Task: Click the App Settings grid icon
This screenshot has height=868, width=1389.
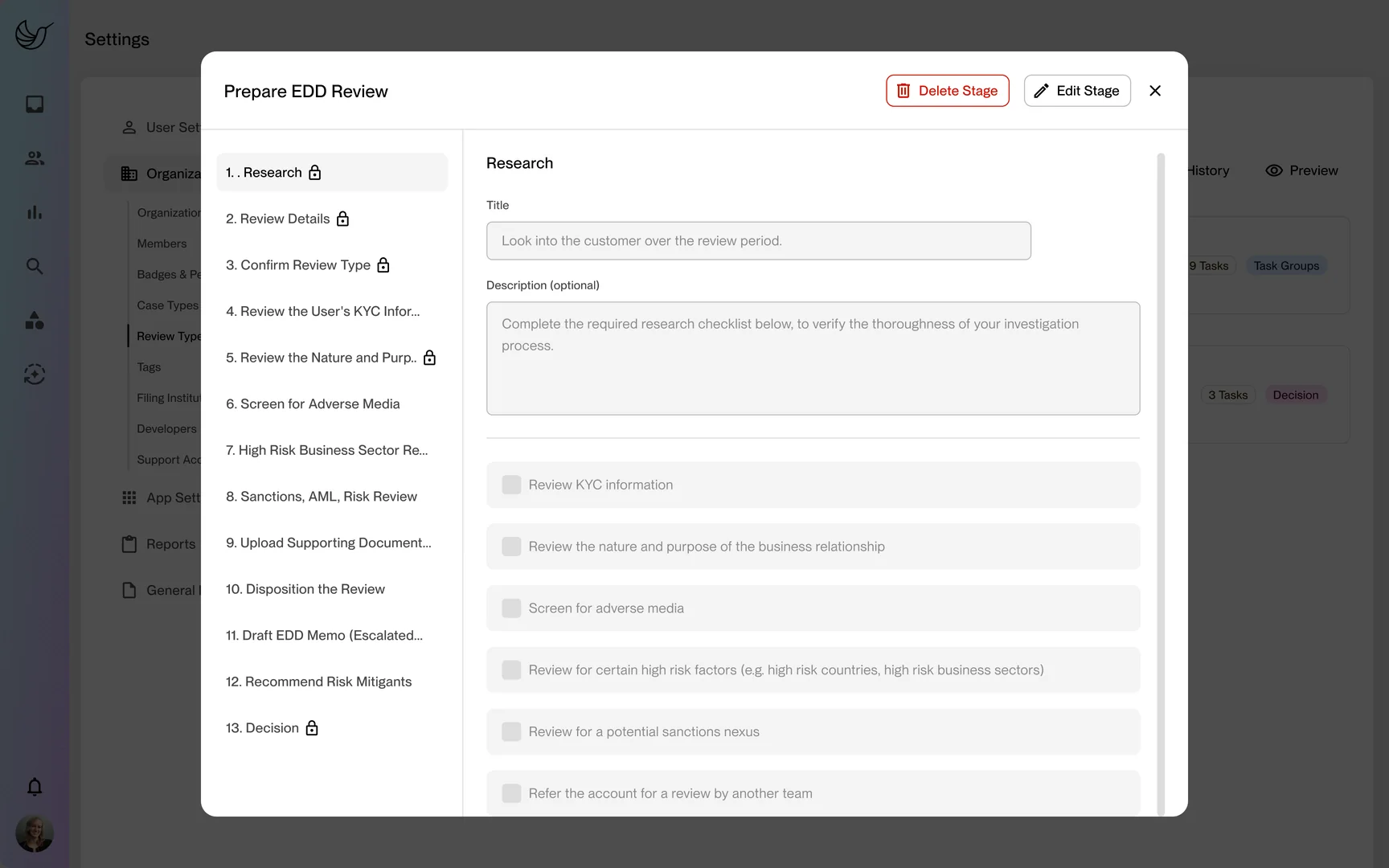Action: [129, 497]
